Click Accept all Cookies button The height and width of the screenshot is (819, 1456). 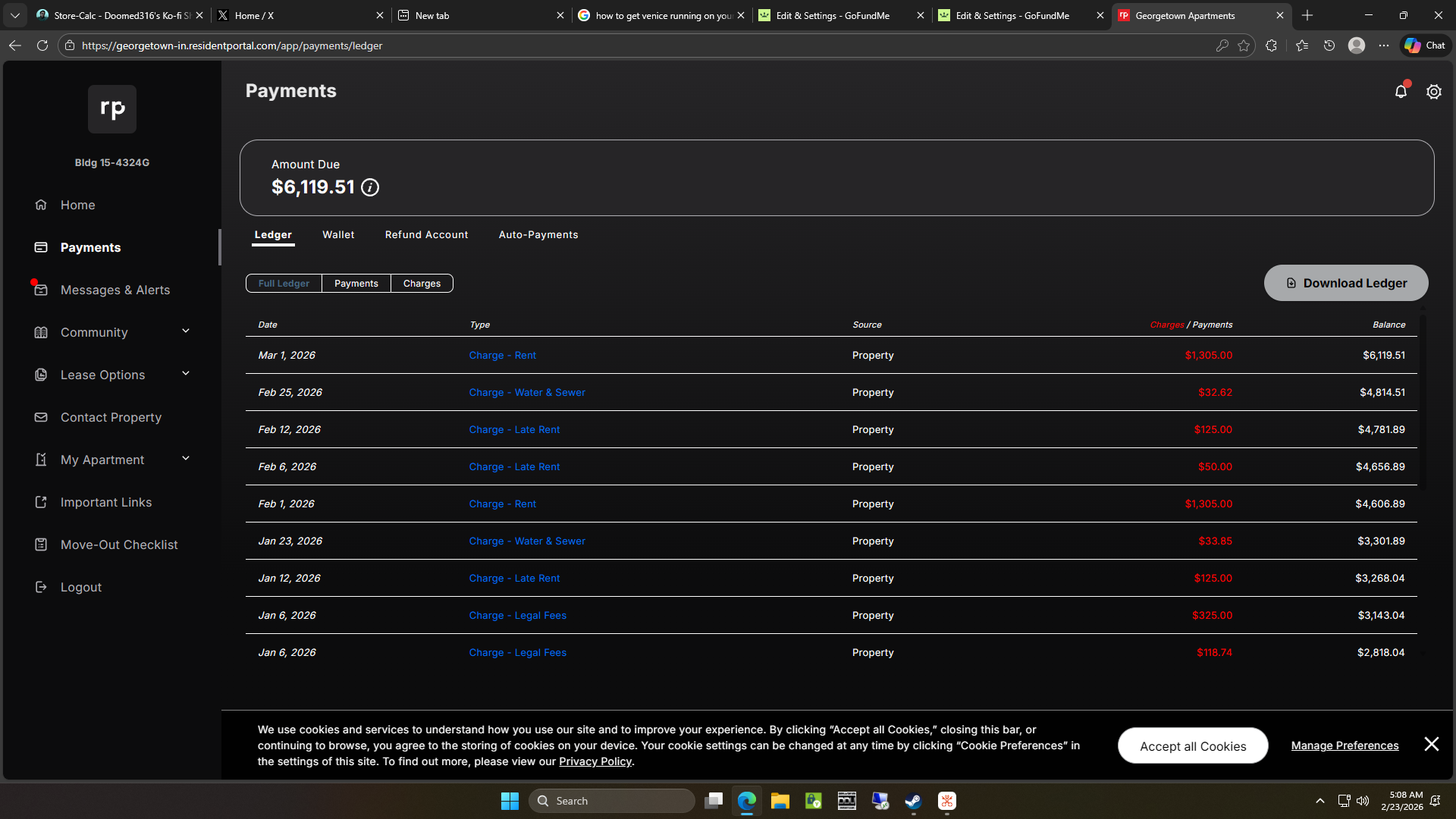1193,746
